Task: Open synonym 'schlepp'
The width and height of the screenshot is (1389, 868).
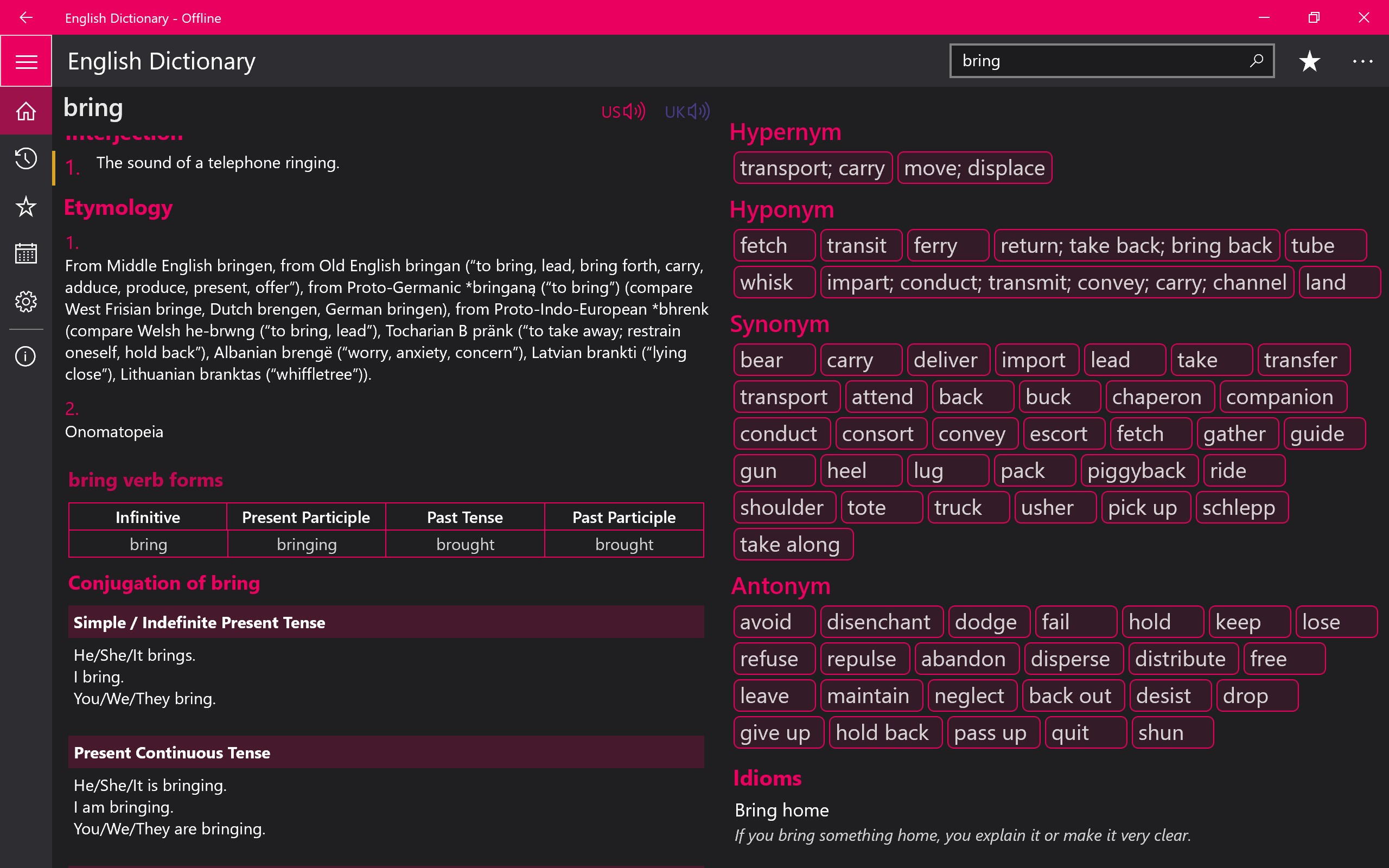Action: coord(1242,507)
